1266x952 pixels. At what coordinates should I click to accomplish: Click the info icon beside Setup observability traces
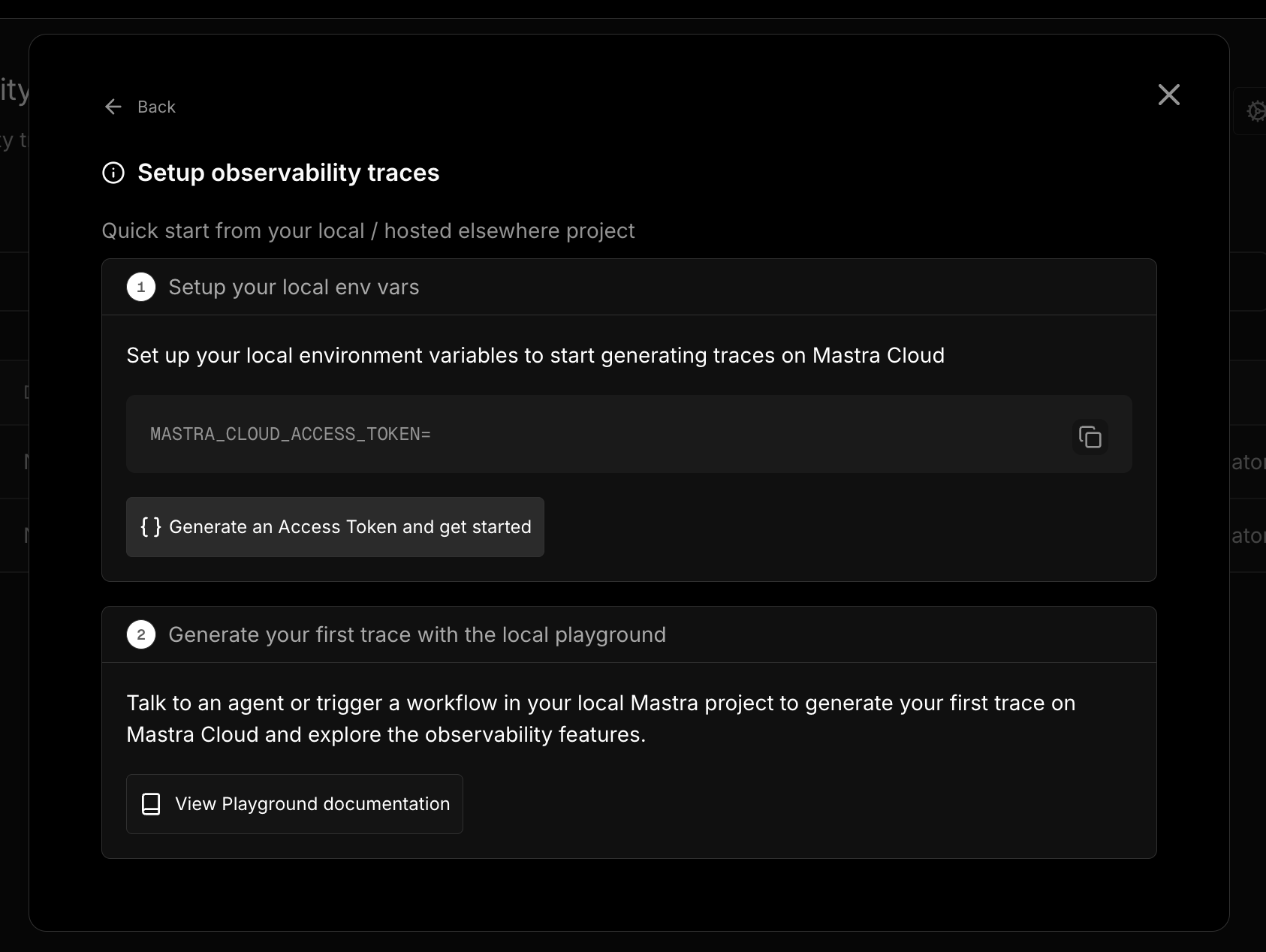(x=113, y=173)
